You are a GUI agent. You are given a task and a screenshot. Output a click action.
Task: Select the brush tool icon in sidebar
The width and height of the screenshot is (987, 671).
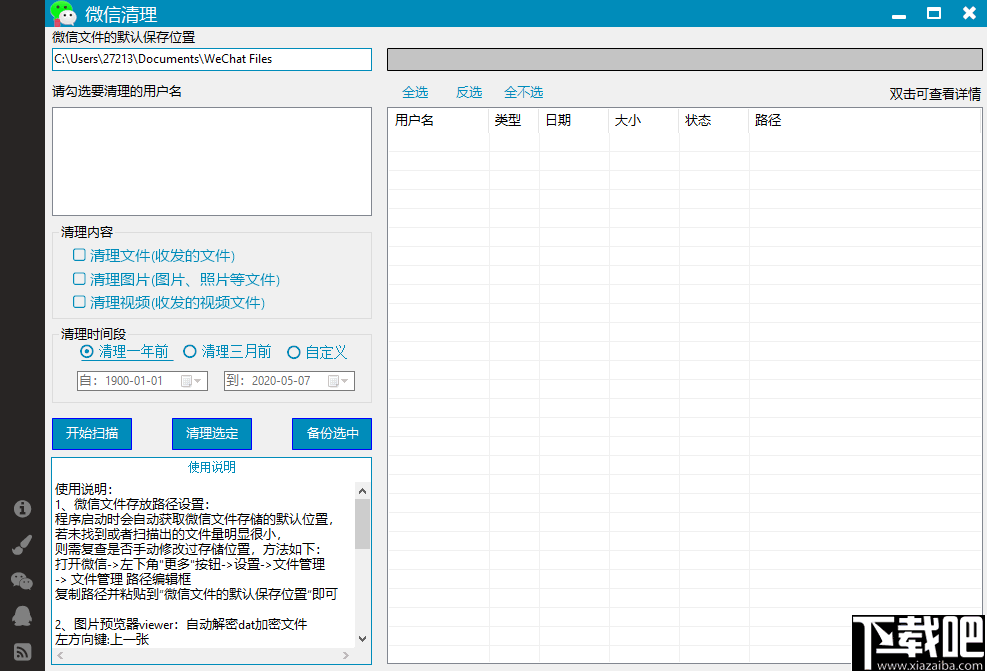21,545
